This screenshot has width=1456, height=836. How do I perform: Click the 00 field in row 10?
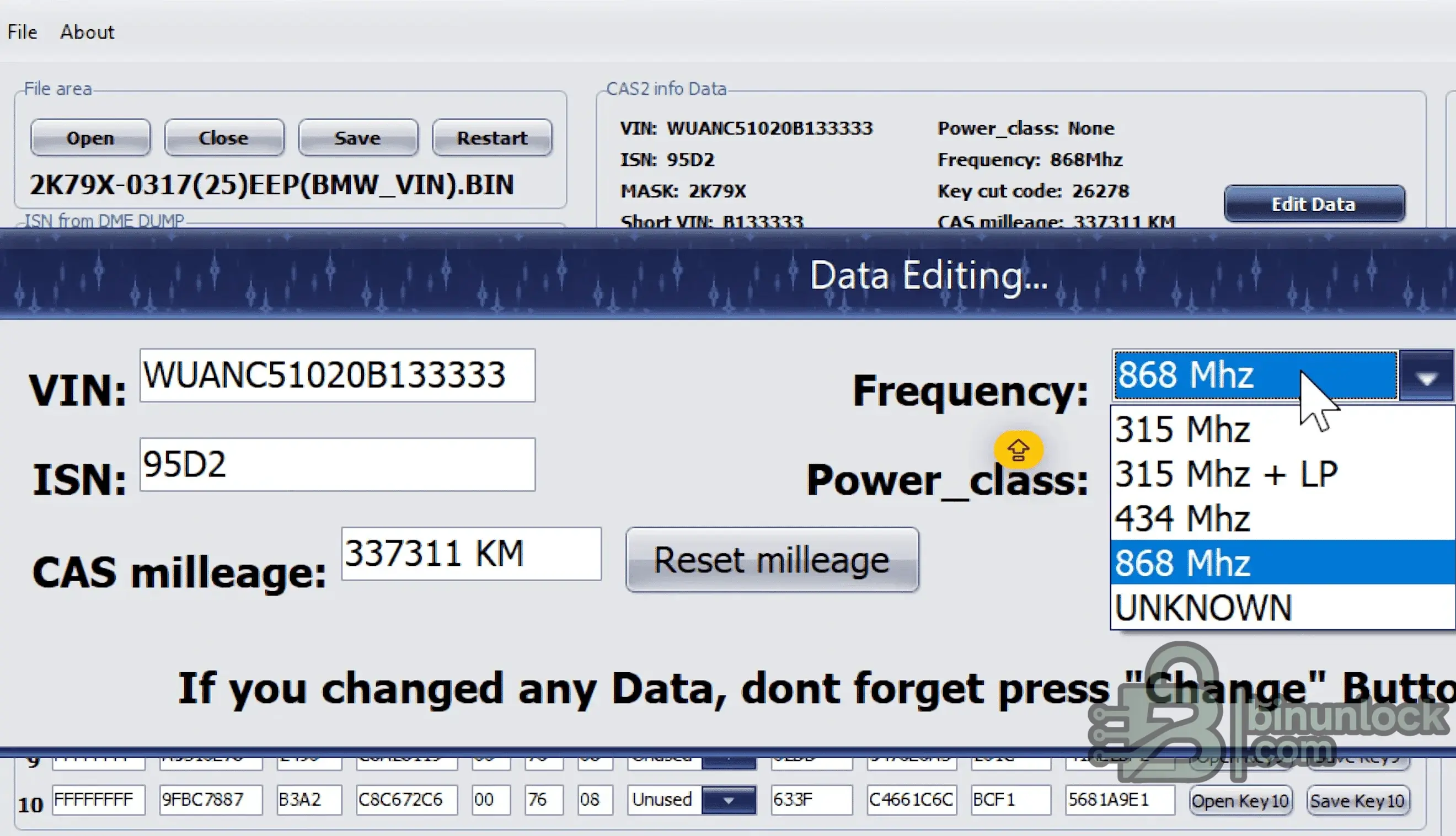[x=491, y=800]
